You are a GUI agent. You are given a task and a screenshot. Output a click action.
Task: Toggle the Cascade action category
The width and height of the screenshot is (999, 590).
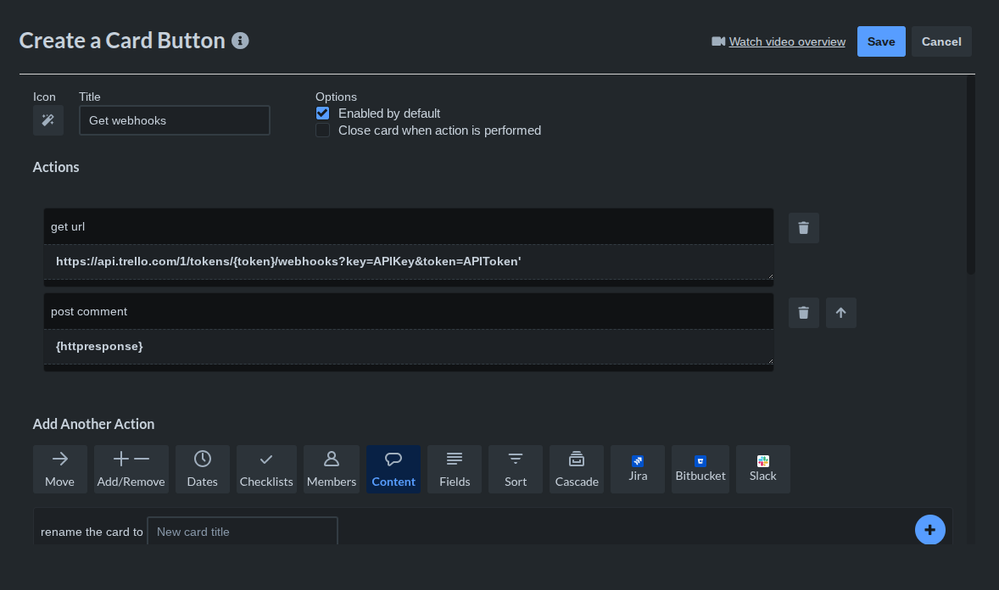576,469
